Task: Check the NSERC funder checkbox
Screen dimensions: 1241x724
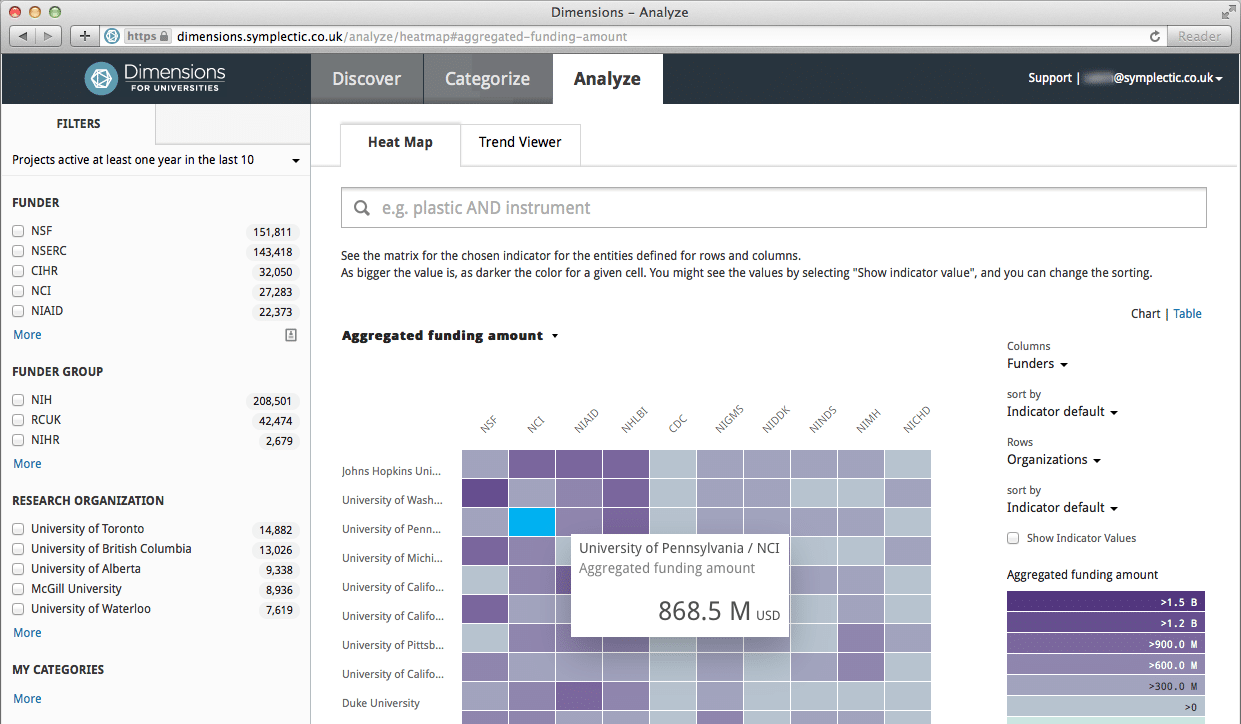Action: [x=18, y=251]
